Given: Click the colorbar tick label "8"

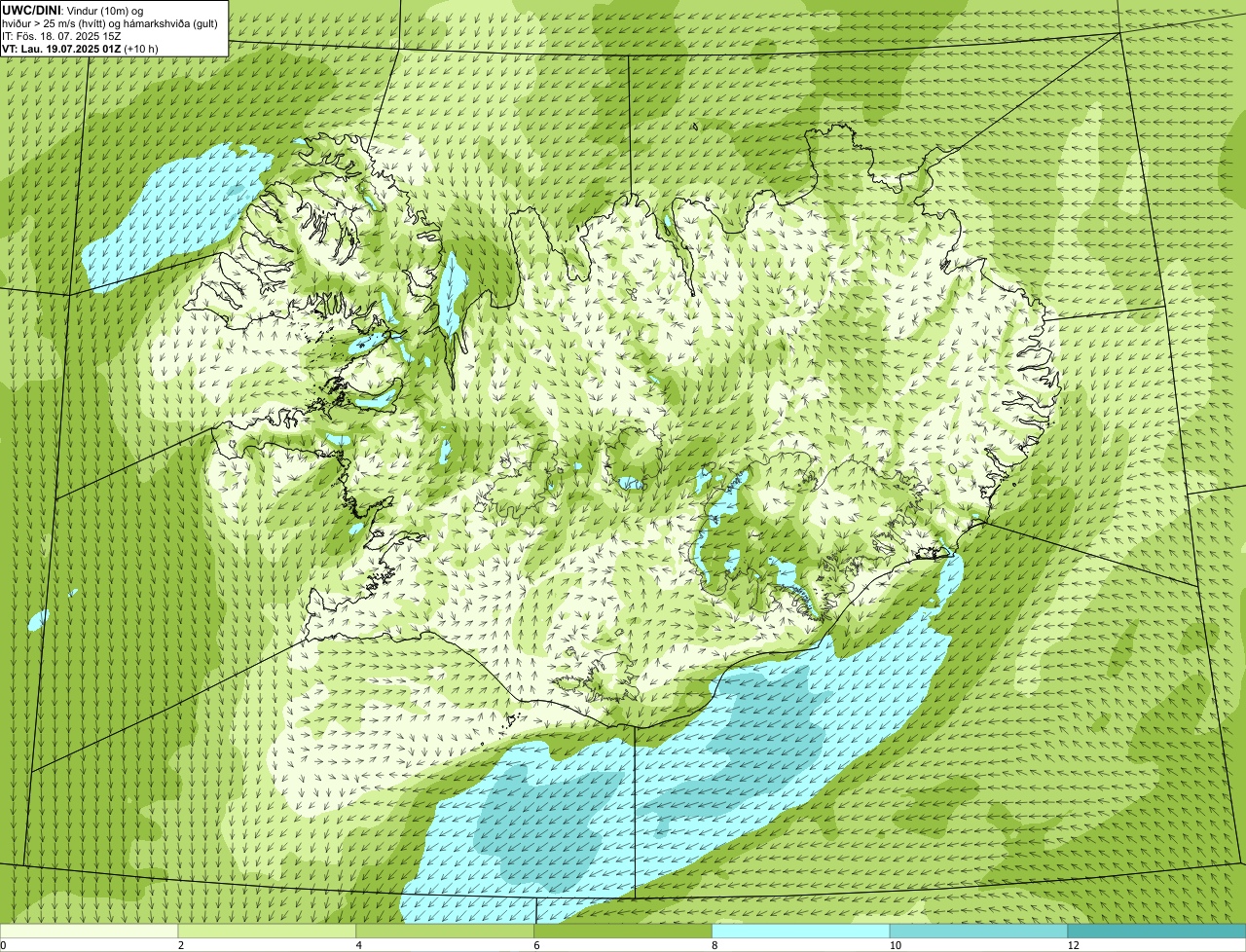Looking at the screenshot, I should point(715,945).
